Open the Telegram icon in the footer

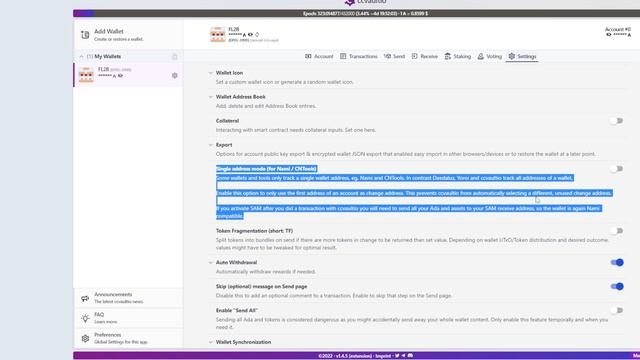[x=403, y=356]
